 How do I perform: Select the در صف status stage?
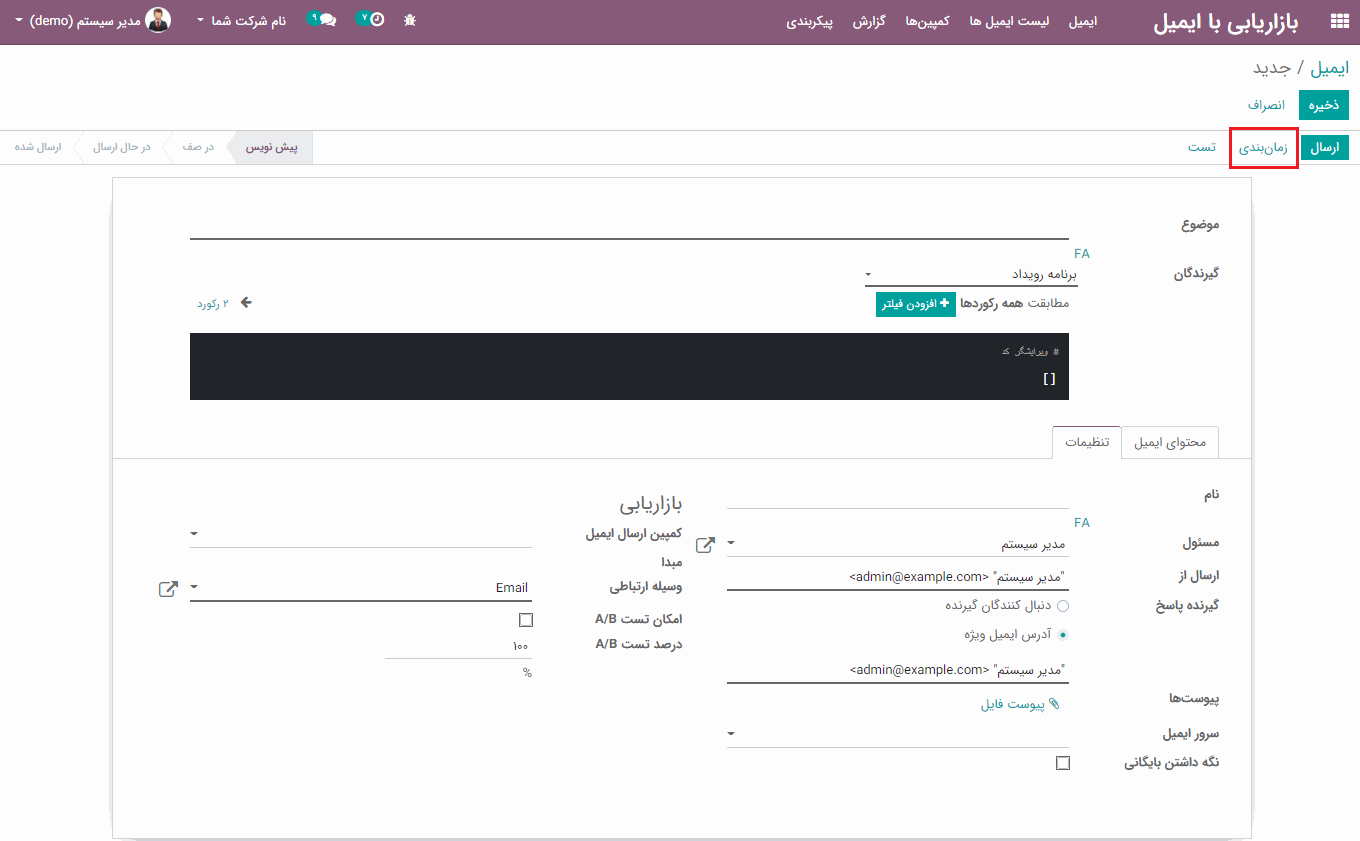(x=197, y=147)
